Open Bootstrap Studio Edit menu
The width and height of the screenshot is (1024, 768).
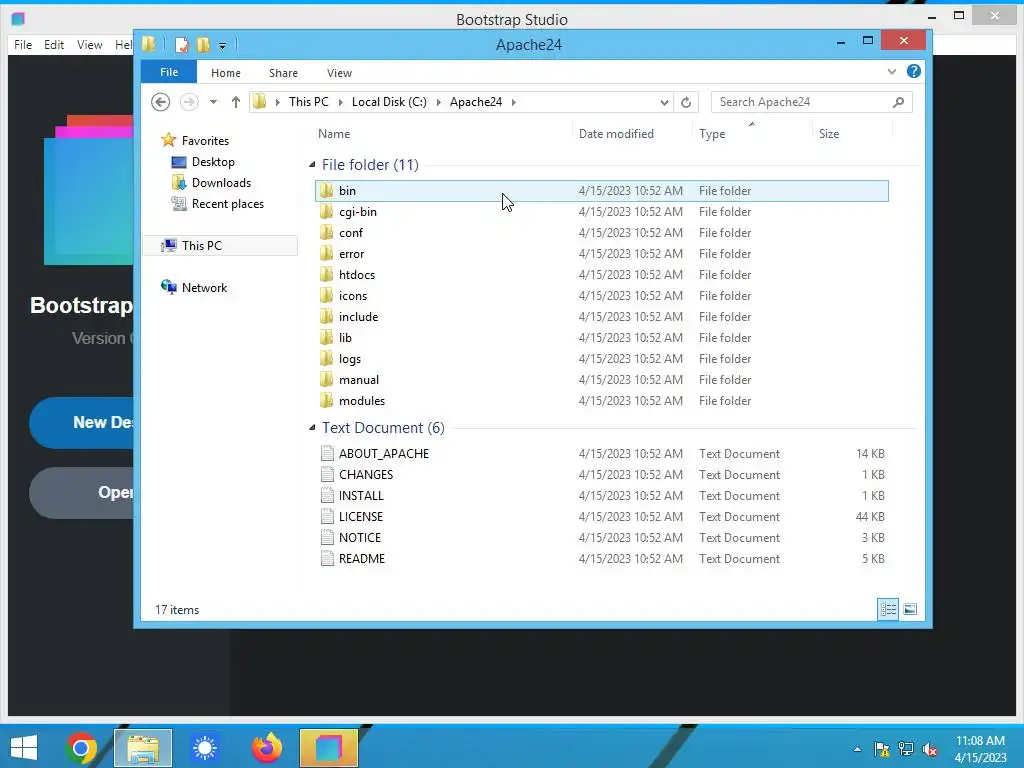coord(54,44)
